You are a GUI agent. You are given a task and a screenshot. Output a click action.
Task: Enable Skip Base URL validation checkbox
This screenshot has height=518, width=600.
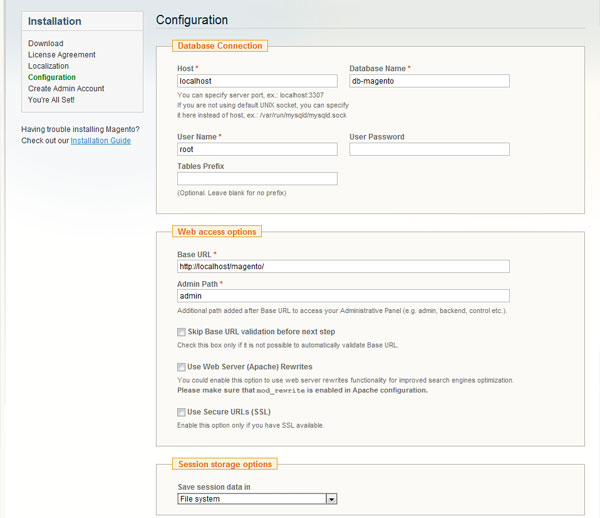[181, 332]
